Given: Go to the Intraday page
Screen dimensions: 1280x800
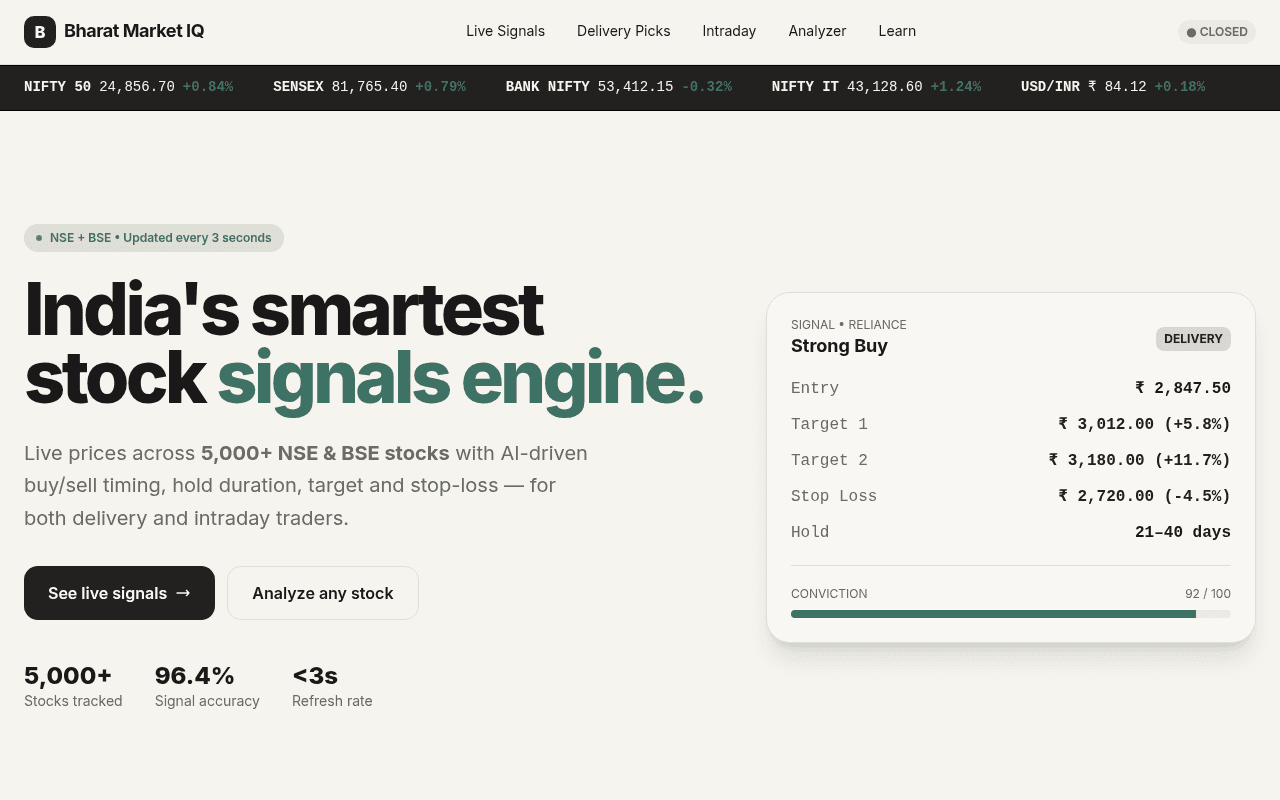Looking at the screenshot, I should pos(729,31).
